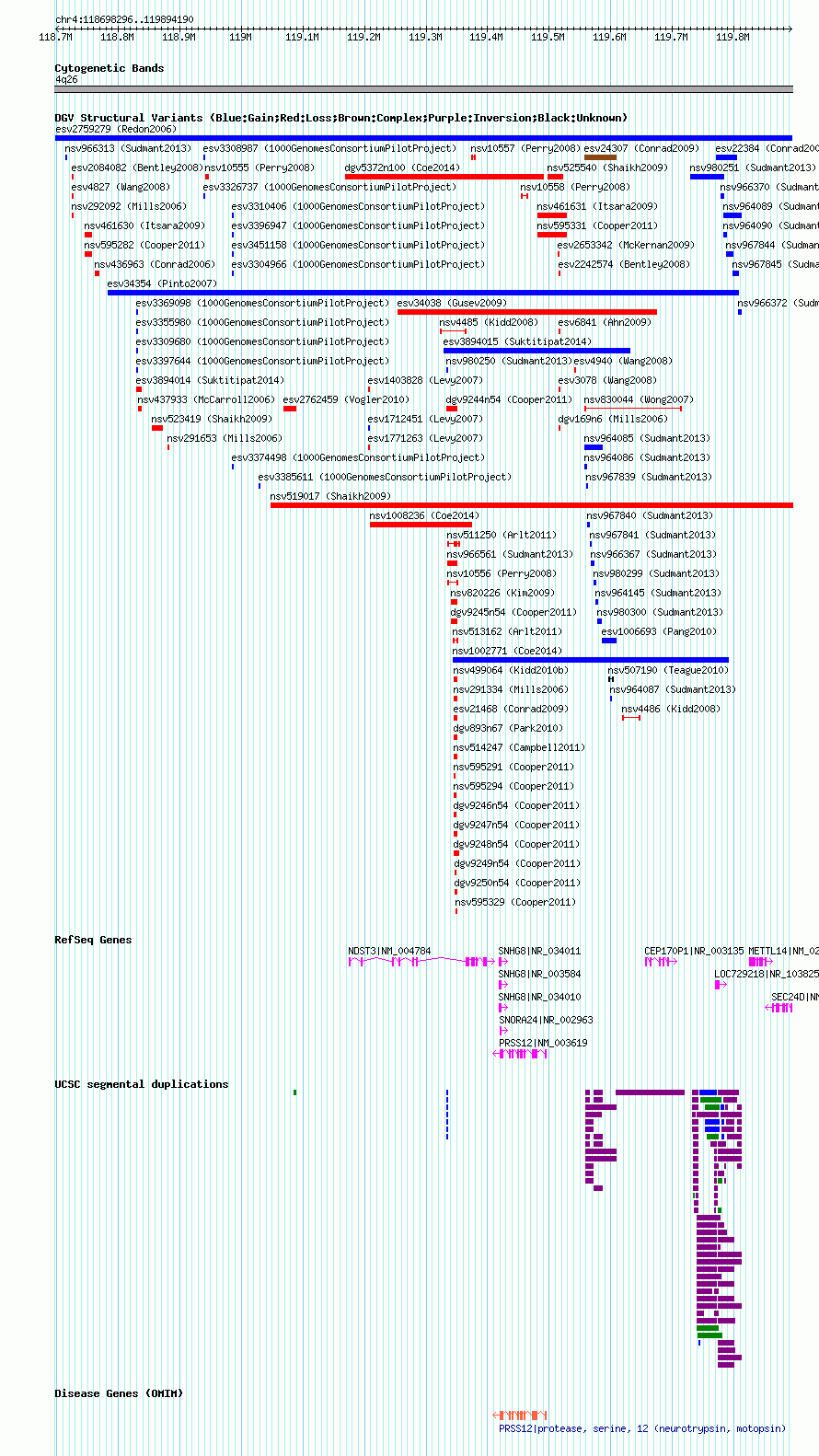Viewport: 819px width, 1456px height.
Task: Click the Cytogenetic Bands track title
Action: pos(109,68)
